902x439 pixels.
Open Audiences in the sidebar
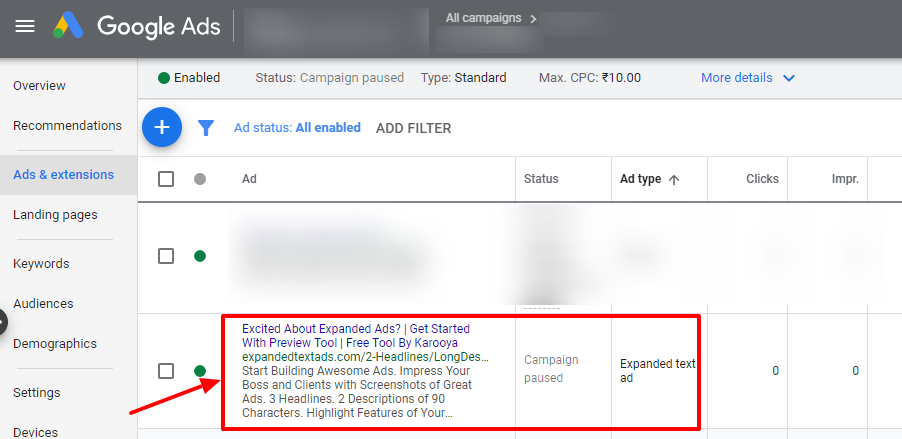(x=43, y=303)
